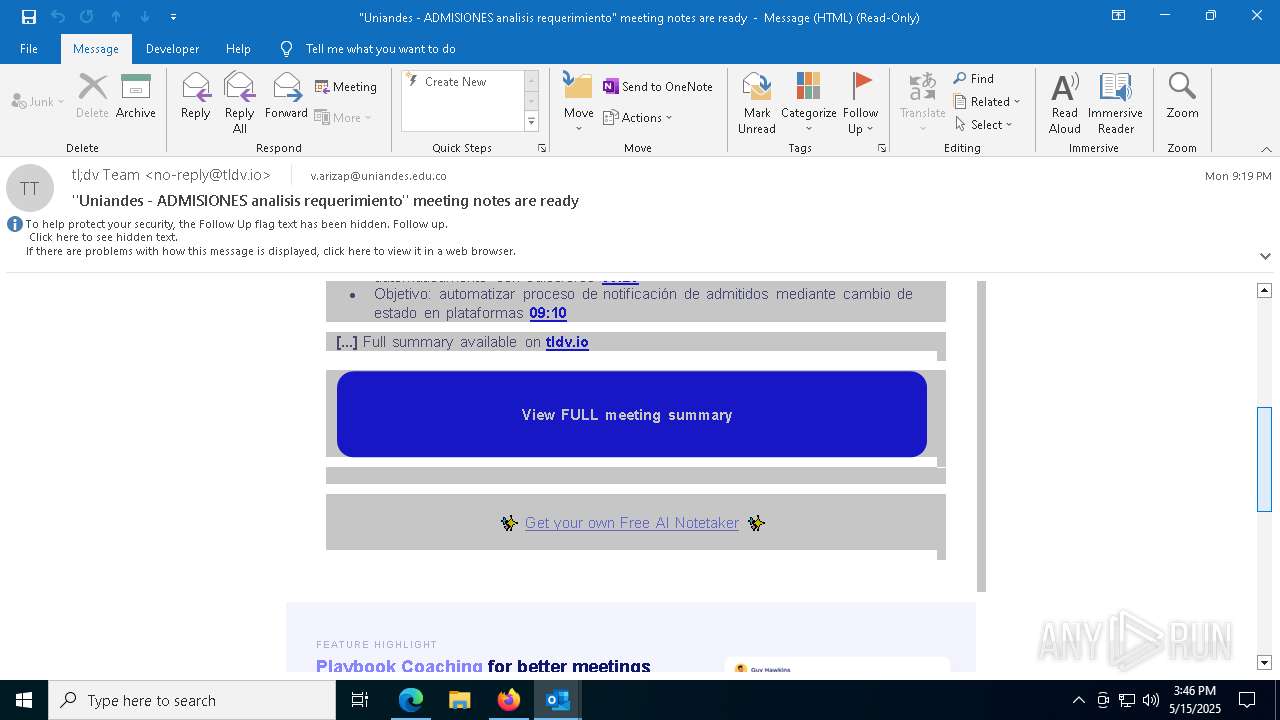Click the volume tray icon
This screenshot has width=1280, height=720.
[x=1151, y=700]
